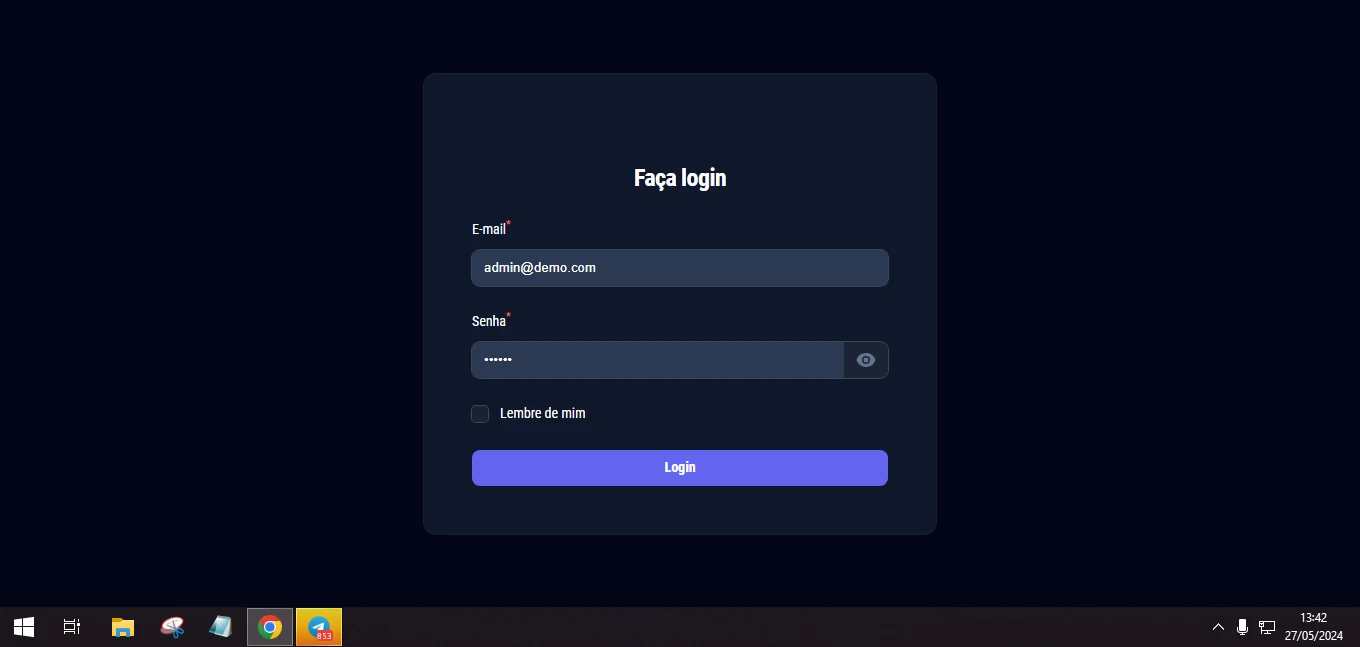The width and height of the screenshot is (1360, 647).
Task: Open the notepad app taskbar icon
Action: pos(220,627)
